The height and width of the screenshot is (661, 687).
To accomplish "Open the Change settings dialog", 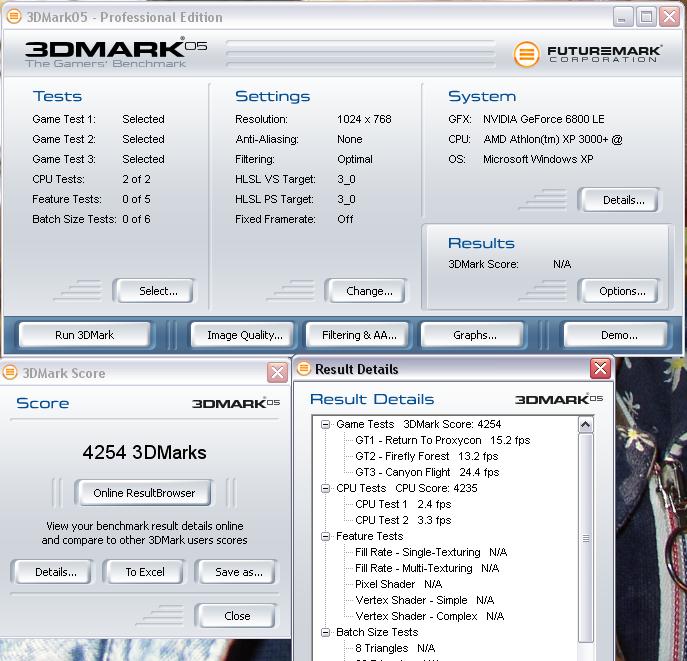I will [366, 291].
